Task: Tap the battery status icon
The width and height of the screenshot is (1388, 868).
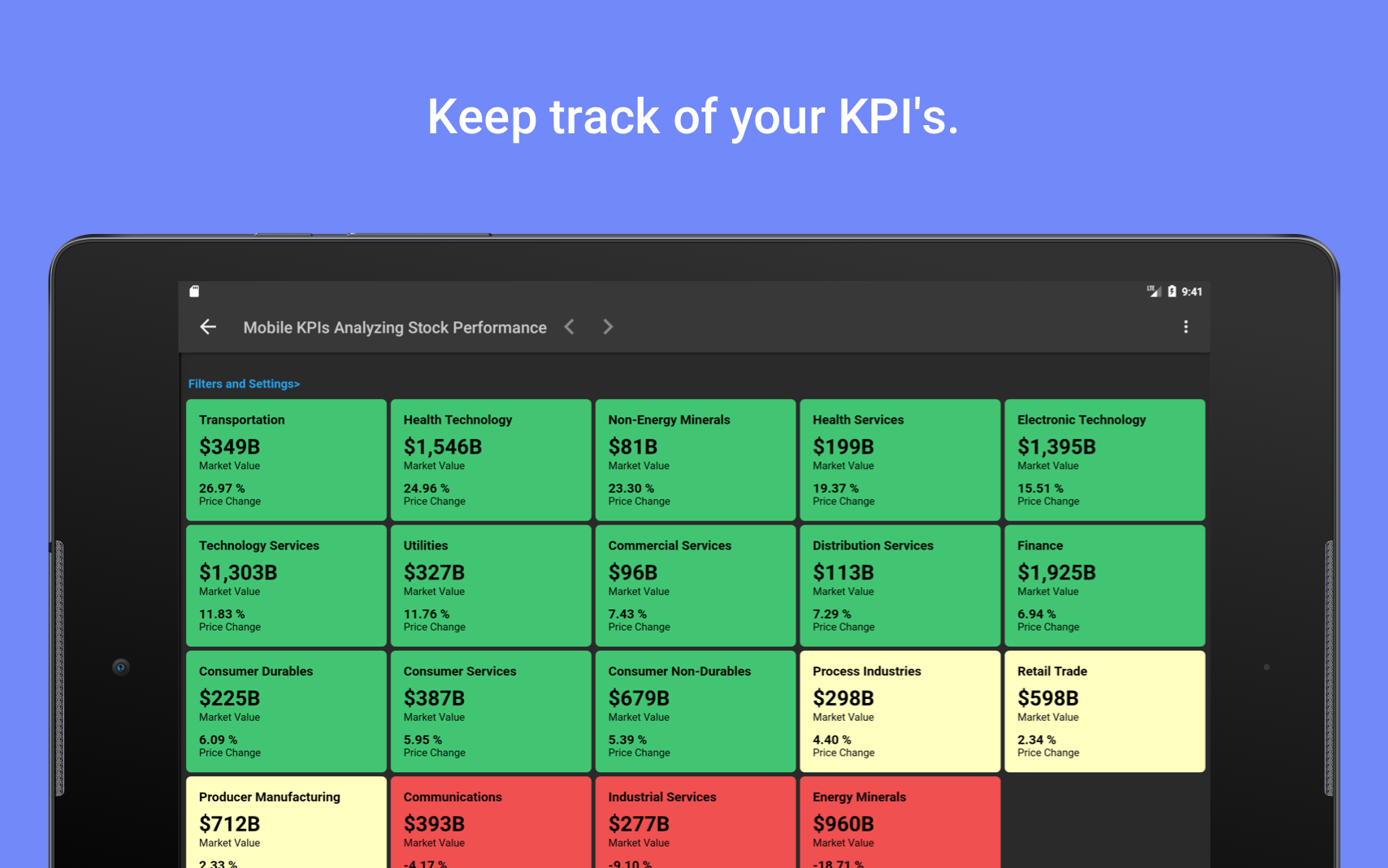Action: 1172,291
